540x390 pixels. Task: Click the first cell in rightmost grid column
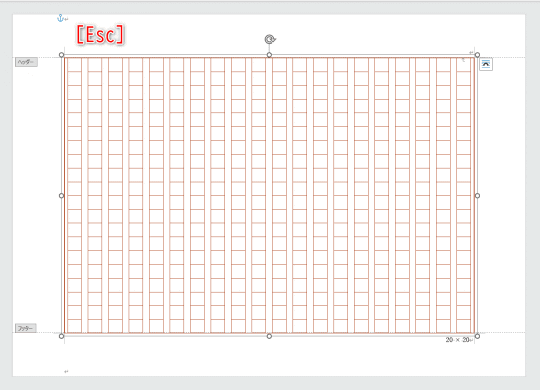point(464,65)
